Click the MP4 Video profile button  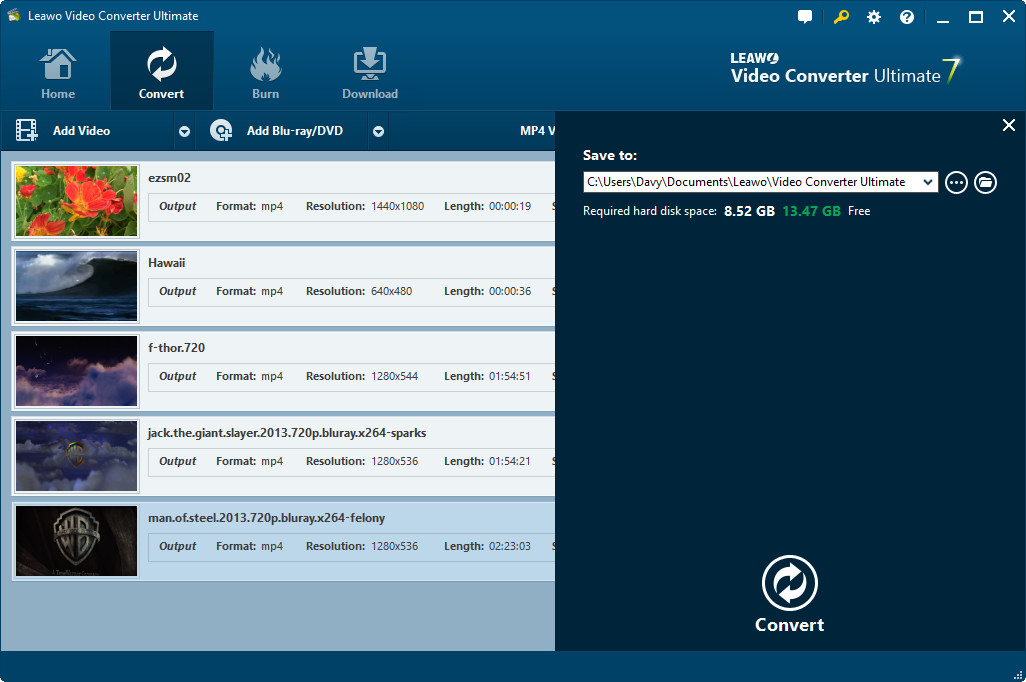(536, 131)
